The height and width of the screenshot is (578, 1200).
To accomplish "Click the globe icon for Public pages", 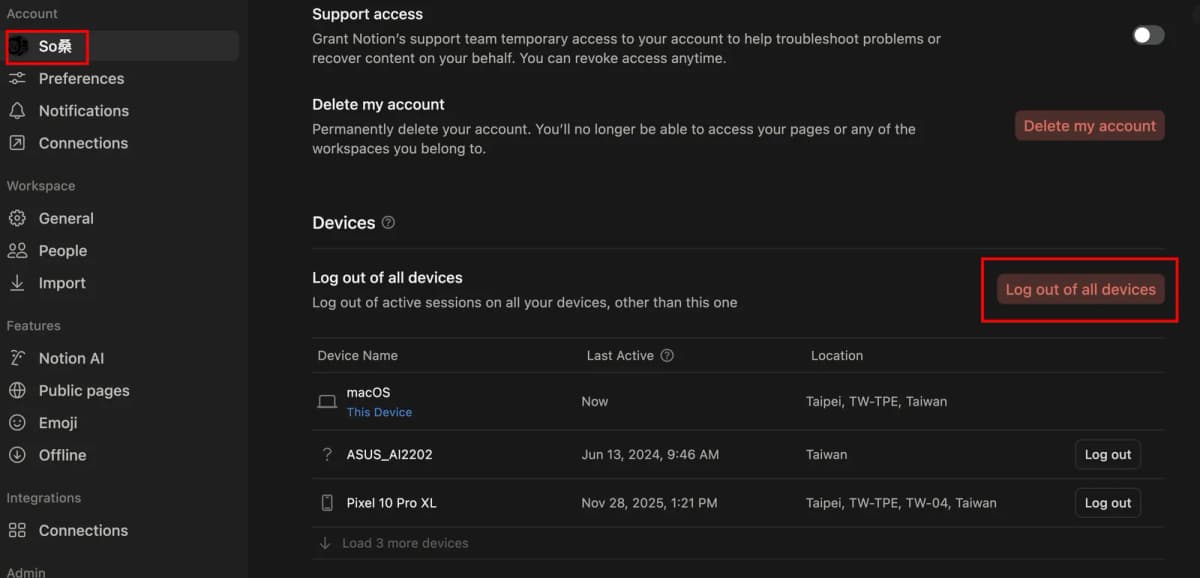I will (17, 390).
